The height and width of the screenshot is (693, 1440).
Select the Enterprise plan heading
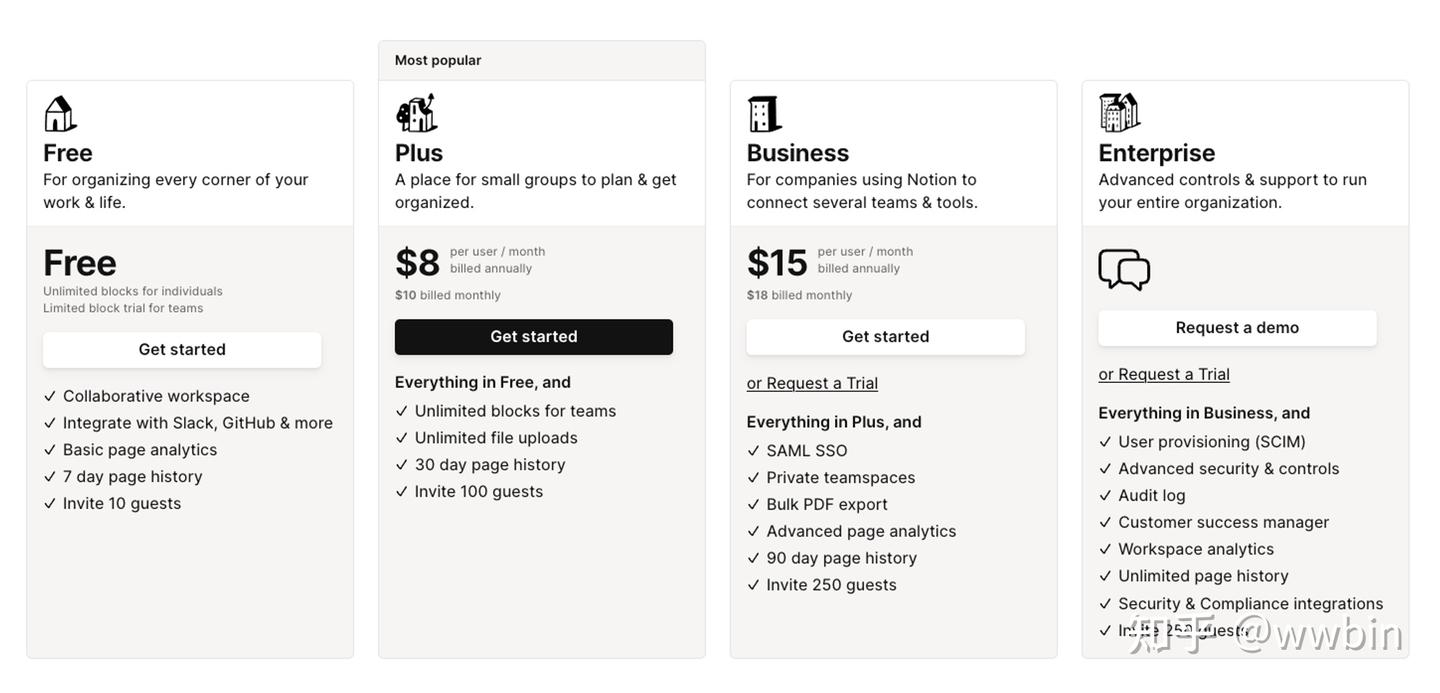(x=1157, y=153)
